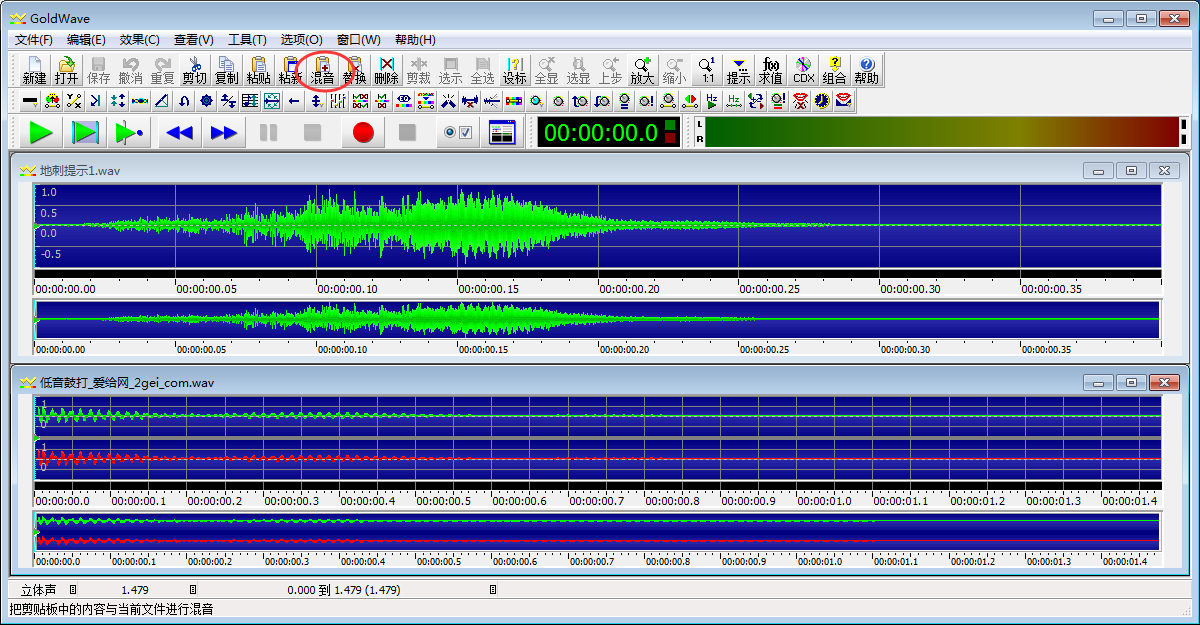1200x625 pixels.
Task: Click the red X lips effect icon
Action: tap(800, 100)
